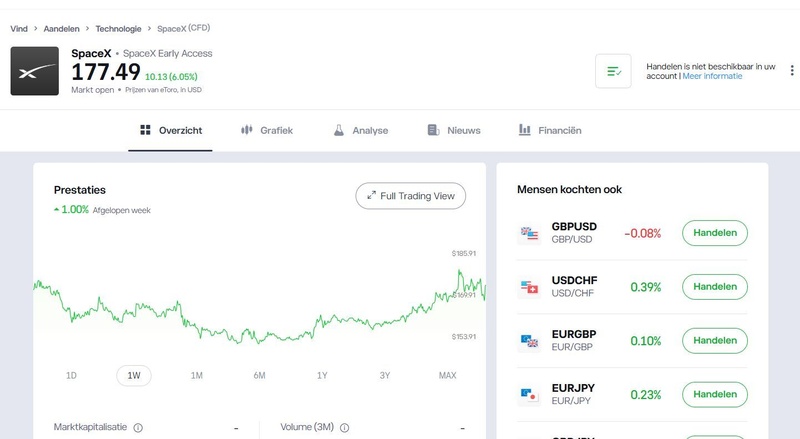
Task: Open the Nieuws tab
Action: (x=454, y=131)
